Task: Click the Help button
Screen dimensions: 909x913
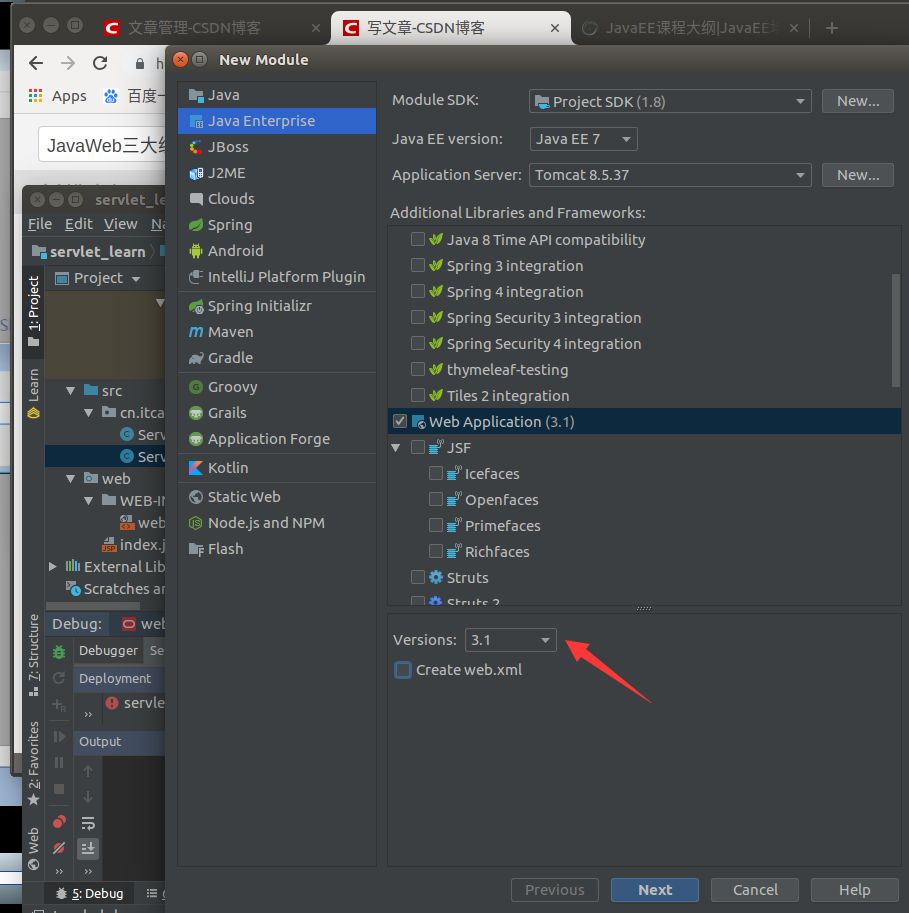Action: (x=854, y=890)
